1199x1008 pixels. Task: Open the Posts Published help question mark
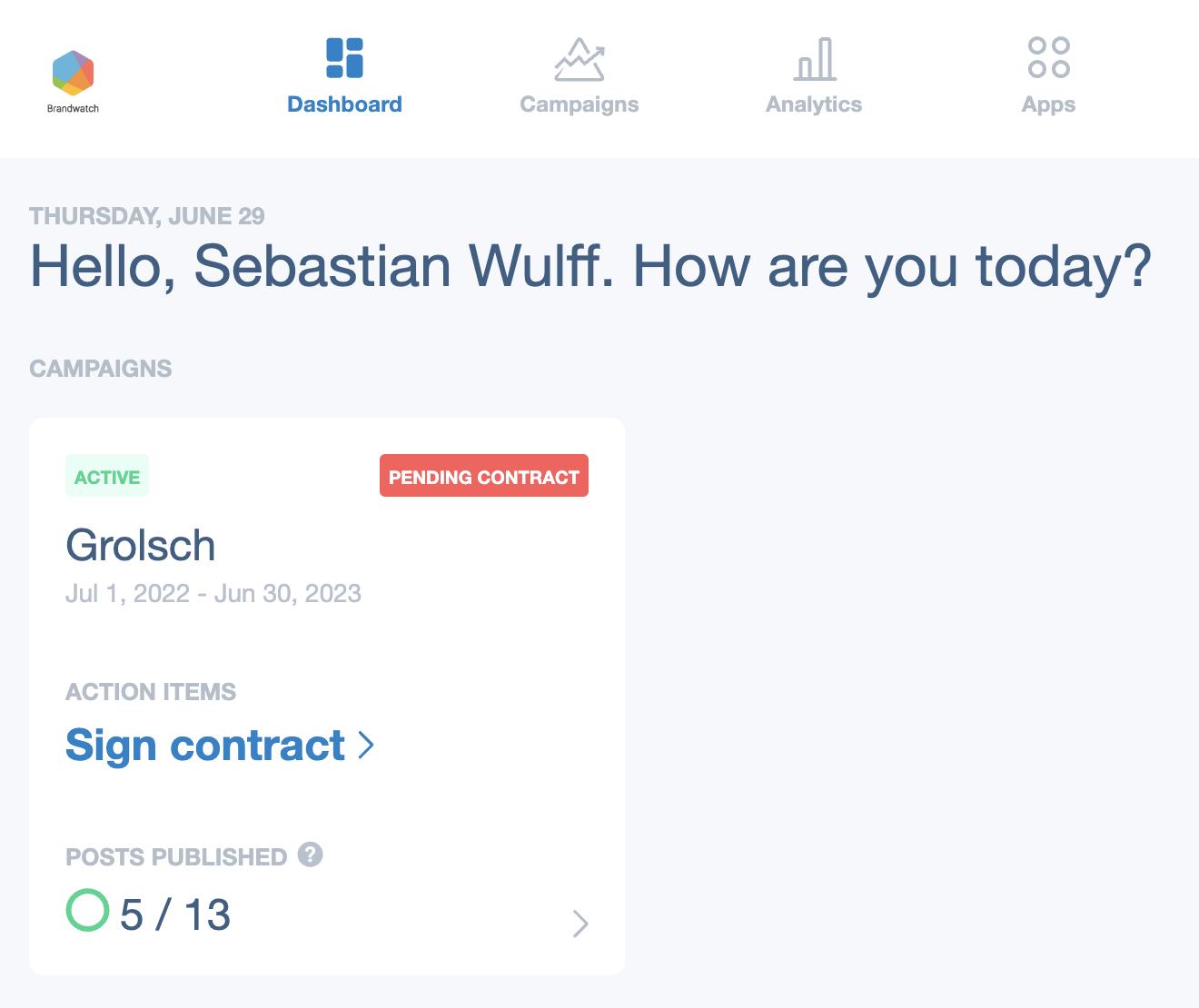[x=311, y=855]
